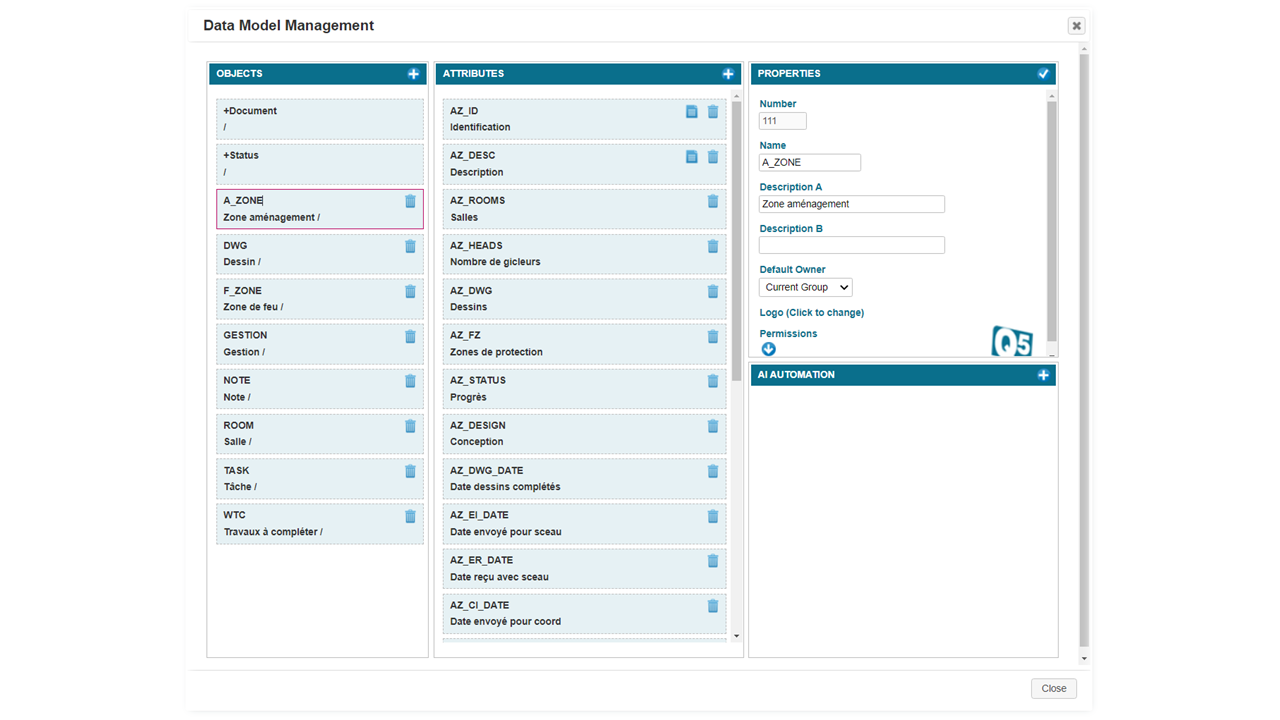1280x720 pixels.
Task: Focus the Name input field
Action: click(x=810, y=162)
